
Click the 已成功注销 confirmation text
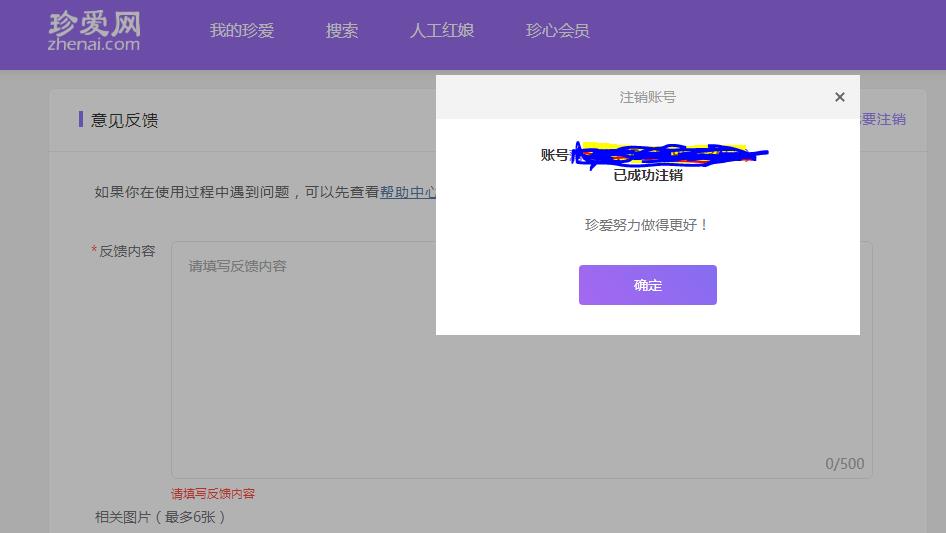tap(648, 175)
